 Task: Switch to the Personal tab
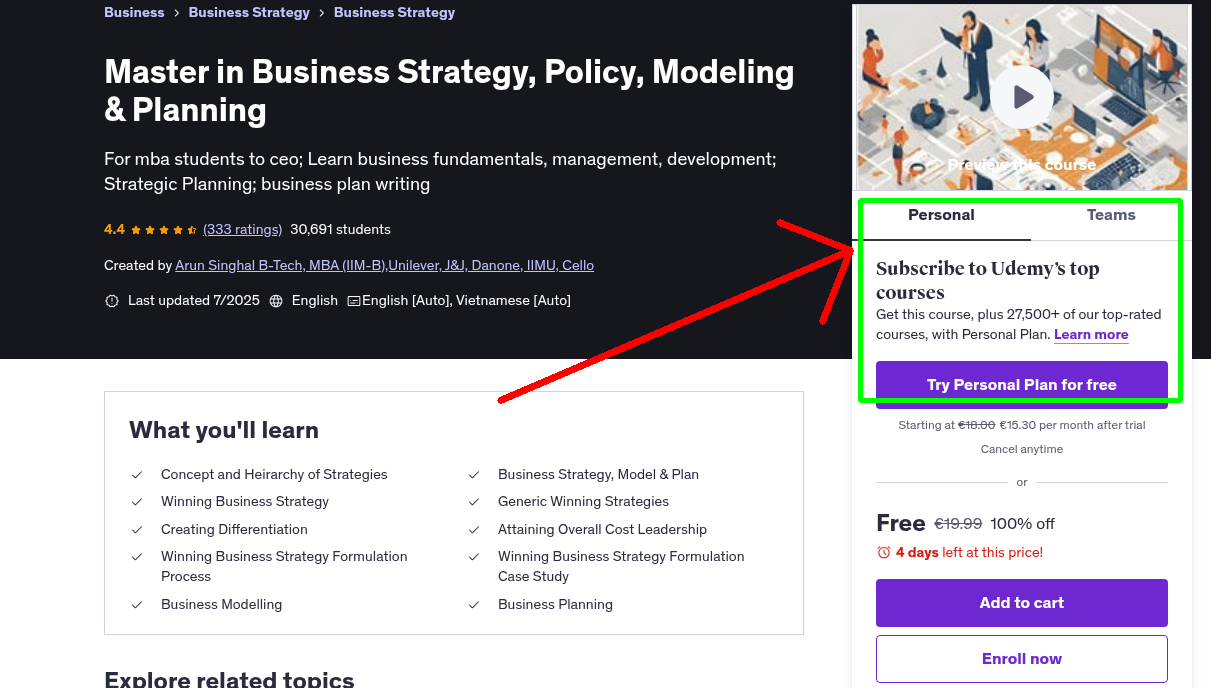coord(941,215)
